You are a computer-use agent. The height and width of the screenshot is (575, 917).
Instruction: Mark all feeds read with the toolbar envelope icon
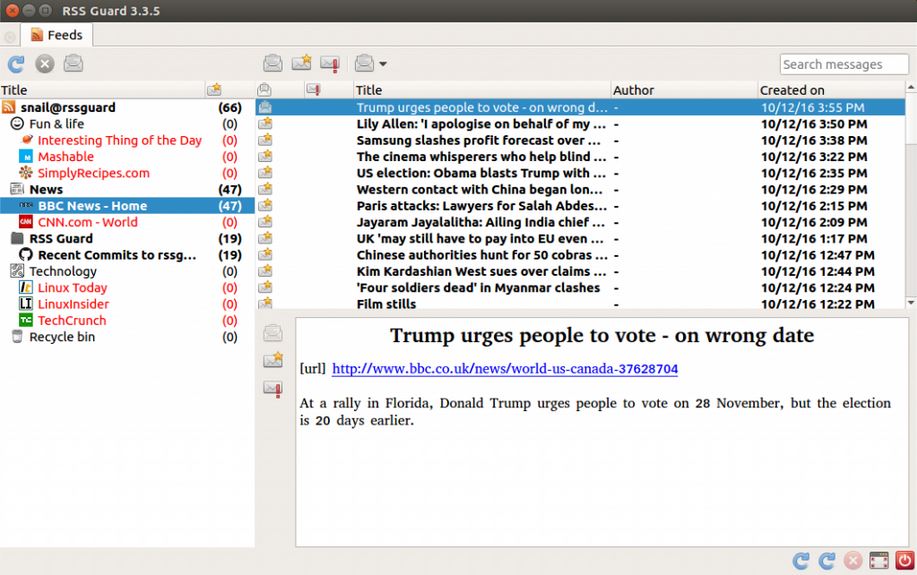tap(73, 63)
